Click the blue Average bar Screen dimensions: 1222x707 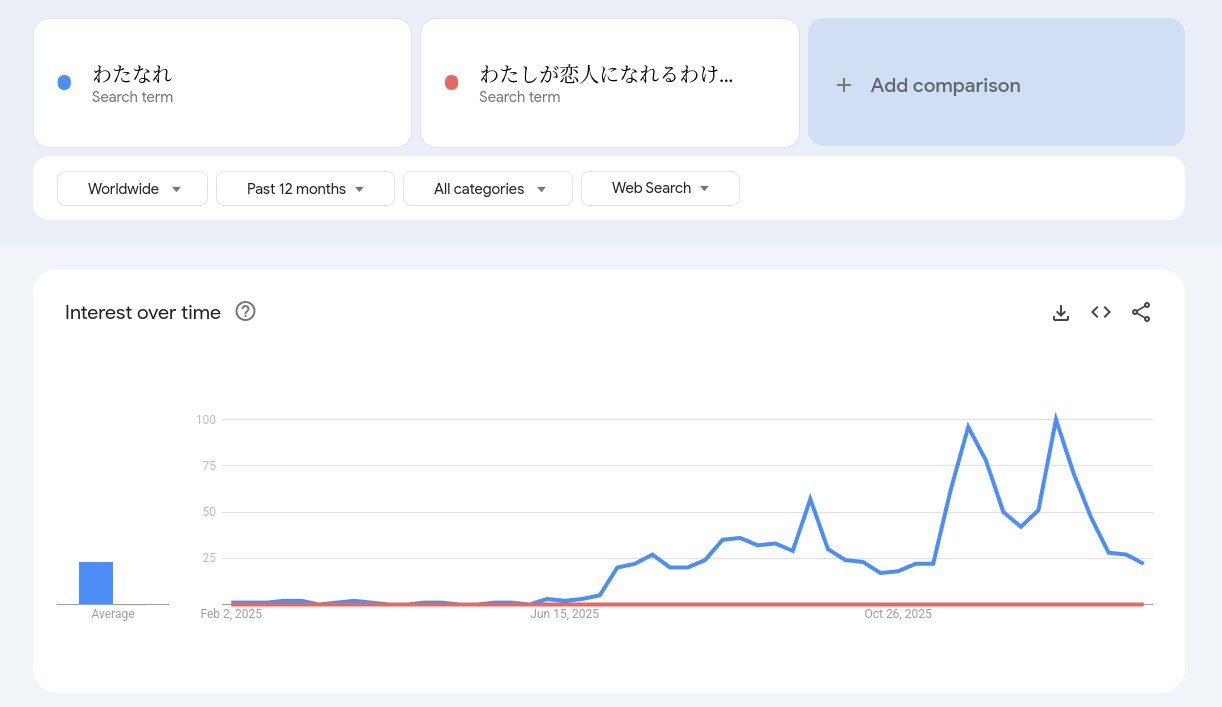coord(96,583)
